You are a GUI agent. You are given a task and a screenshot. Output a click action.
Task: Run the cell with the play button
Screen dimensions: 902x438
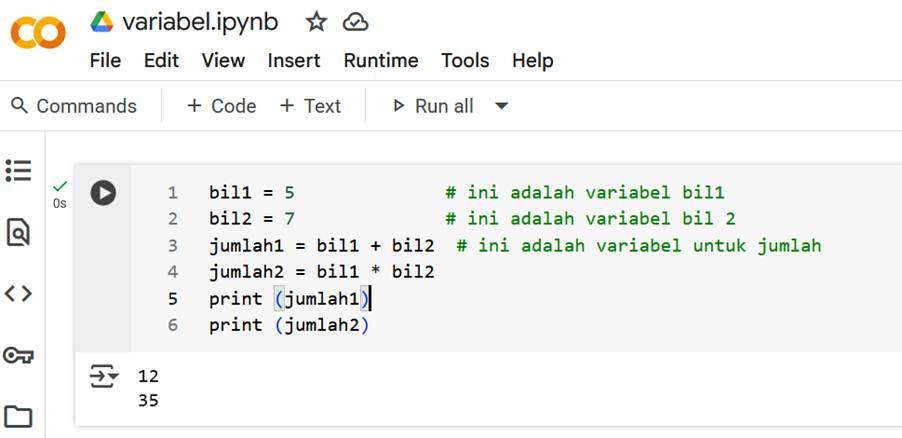103,193
